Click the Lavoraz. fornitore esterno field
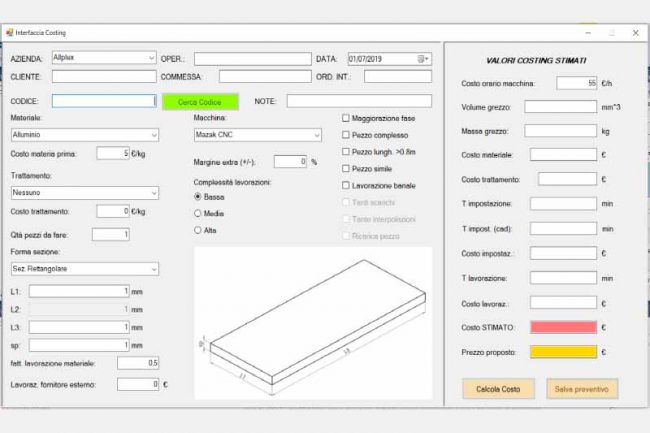650x433 pixels. pos(138,385)
